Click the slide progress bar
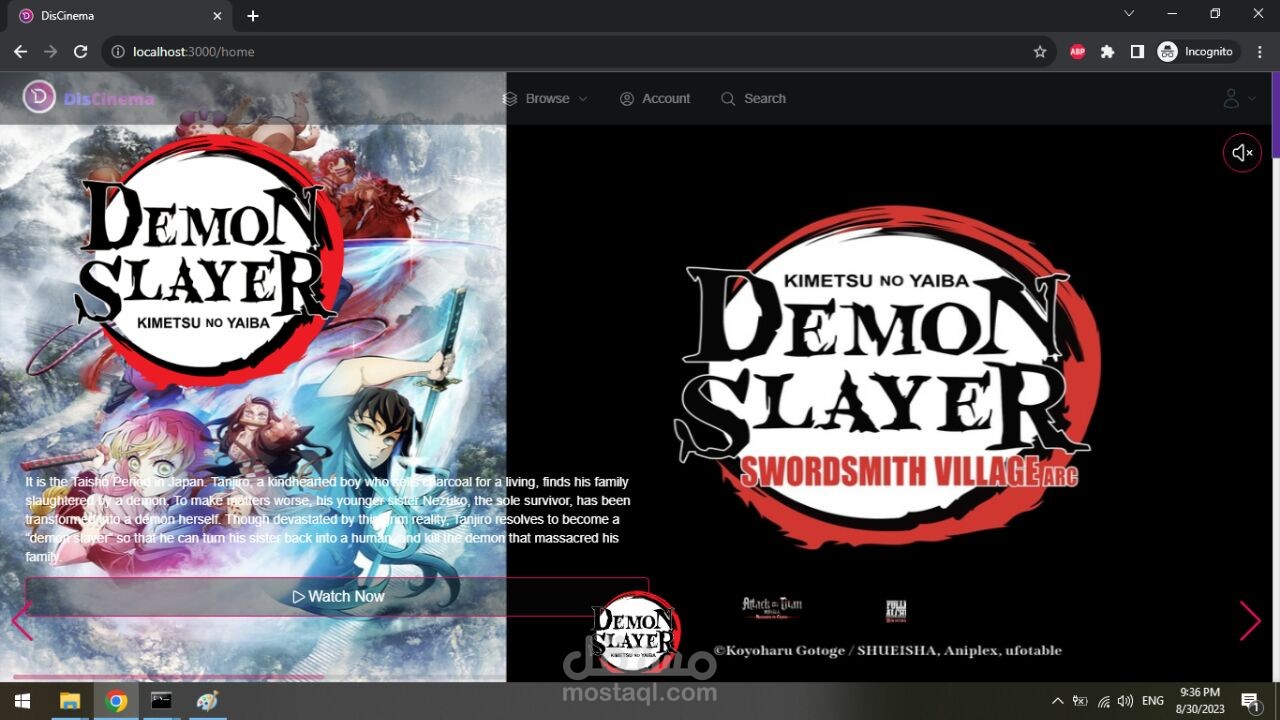This screenshot has height=720, width=1280. point(168,677)
